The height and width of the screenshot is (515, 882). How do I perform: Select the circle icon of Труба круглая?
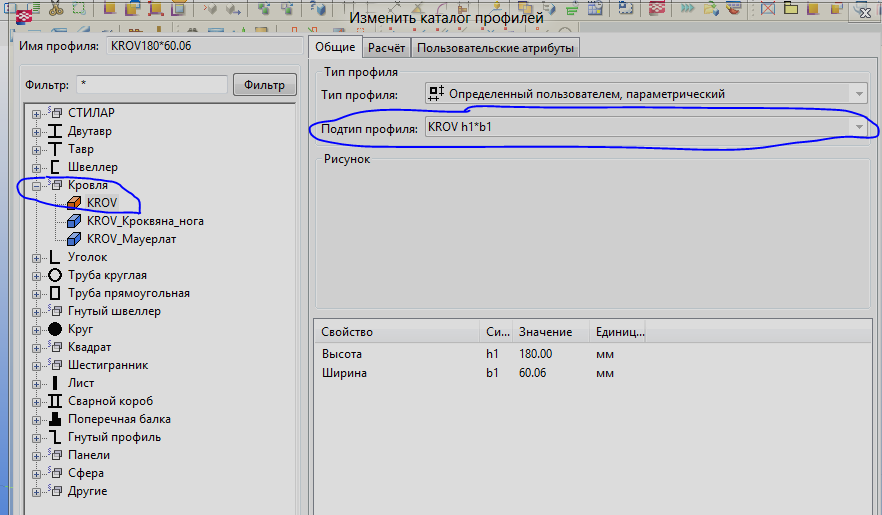point(55,275)
